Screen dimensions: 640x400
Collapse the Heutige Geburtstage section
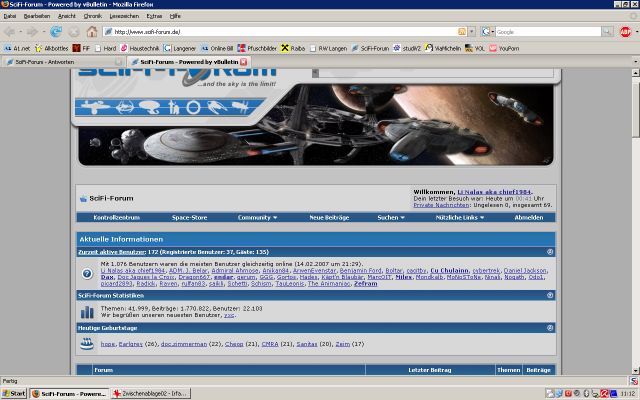click(x=549, y=328)
